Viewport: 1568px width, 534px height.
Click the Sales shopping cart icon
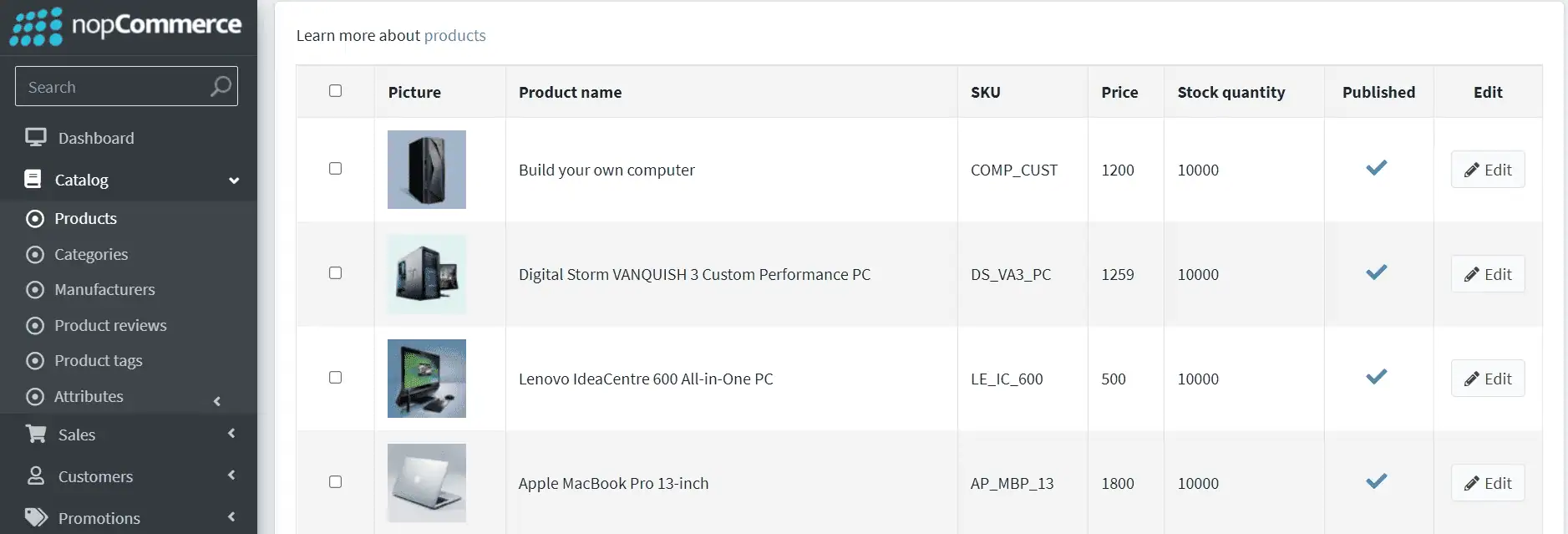pos(34,433)
